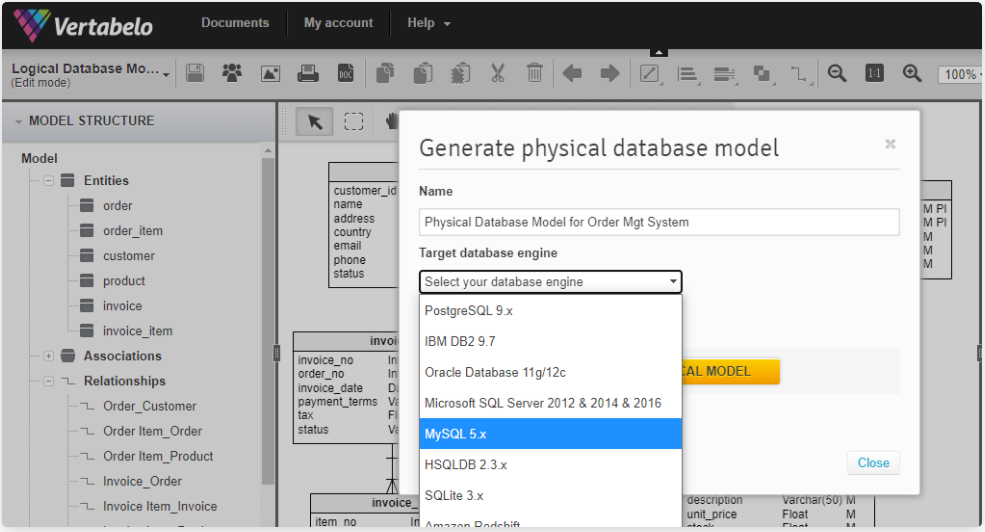Click the Generate DOC document icon
The width and height of the screenshot is (985, 532).
click(x=346, y=73)
